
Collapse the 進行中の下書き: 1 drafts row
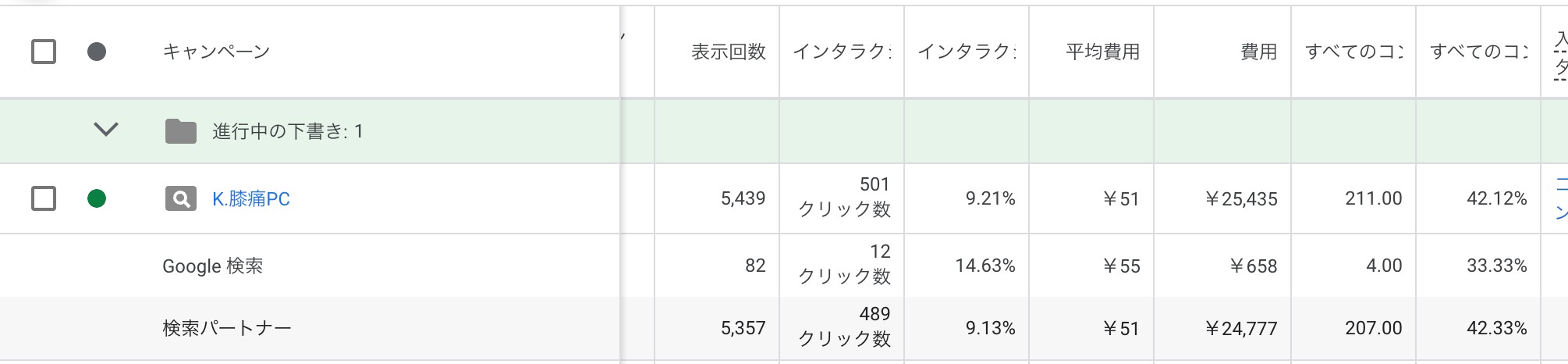106,130
